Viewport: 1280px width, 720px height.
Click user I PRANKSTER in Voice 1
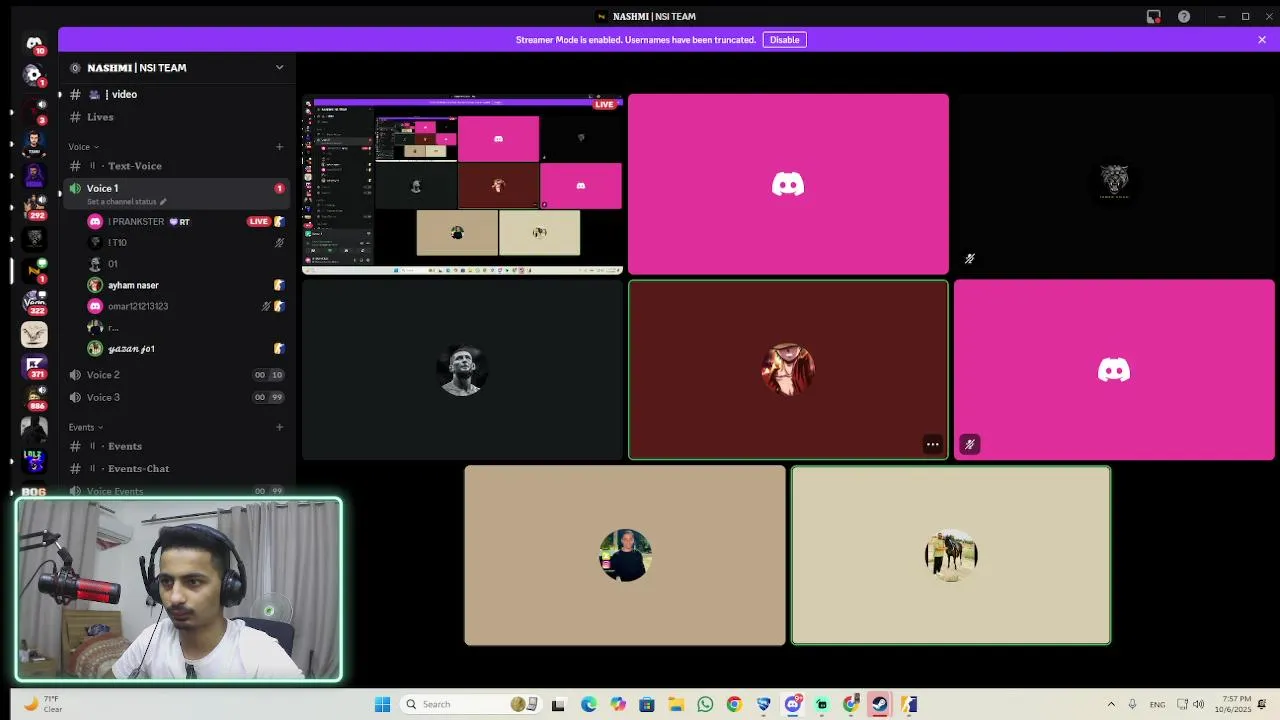pos(186,221)
